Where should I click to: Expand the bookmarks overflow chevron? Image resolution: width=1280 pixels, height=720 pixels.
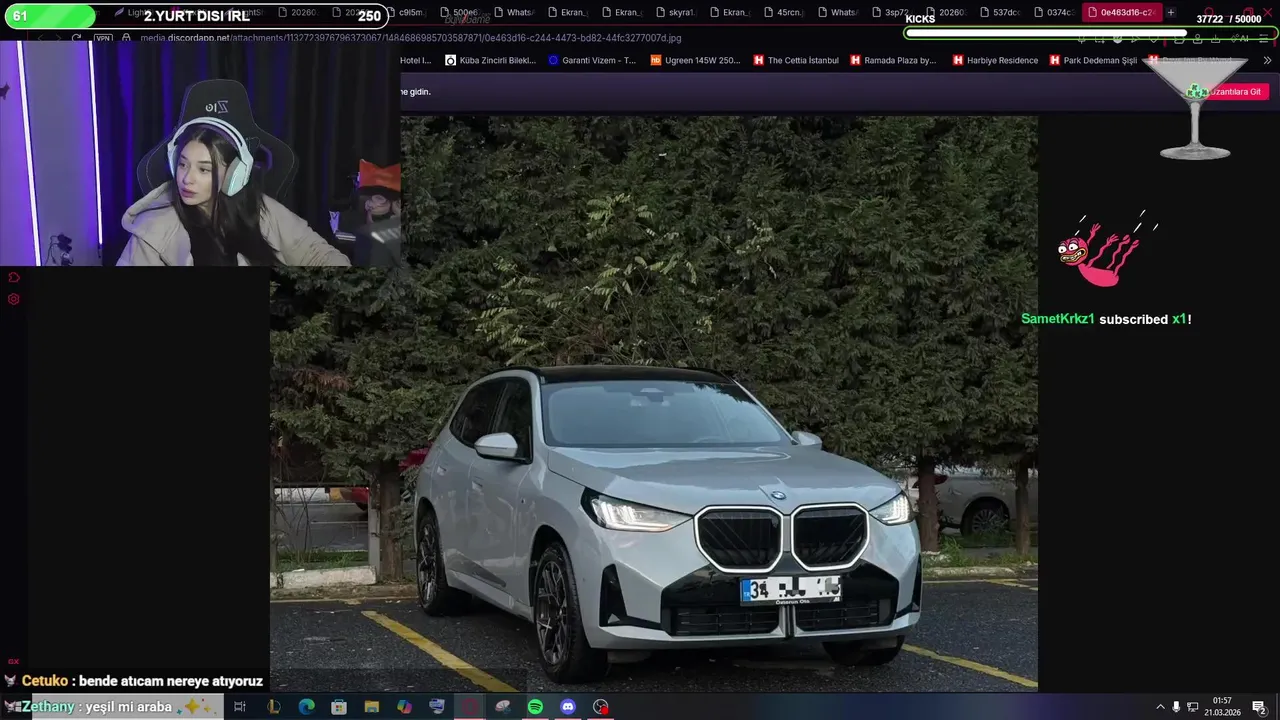(1268, 60)
